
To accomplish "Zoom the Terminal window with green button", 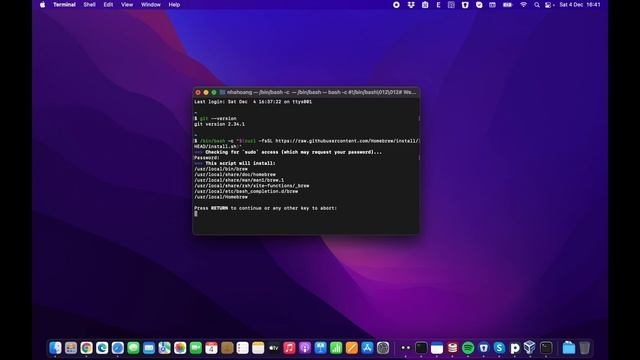I will 213,93.
